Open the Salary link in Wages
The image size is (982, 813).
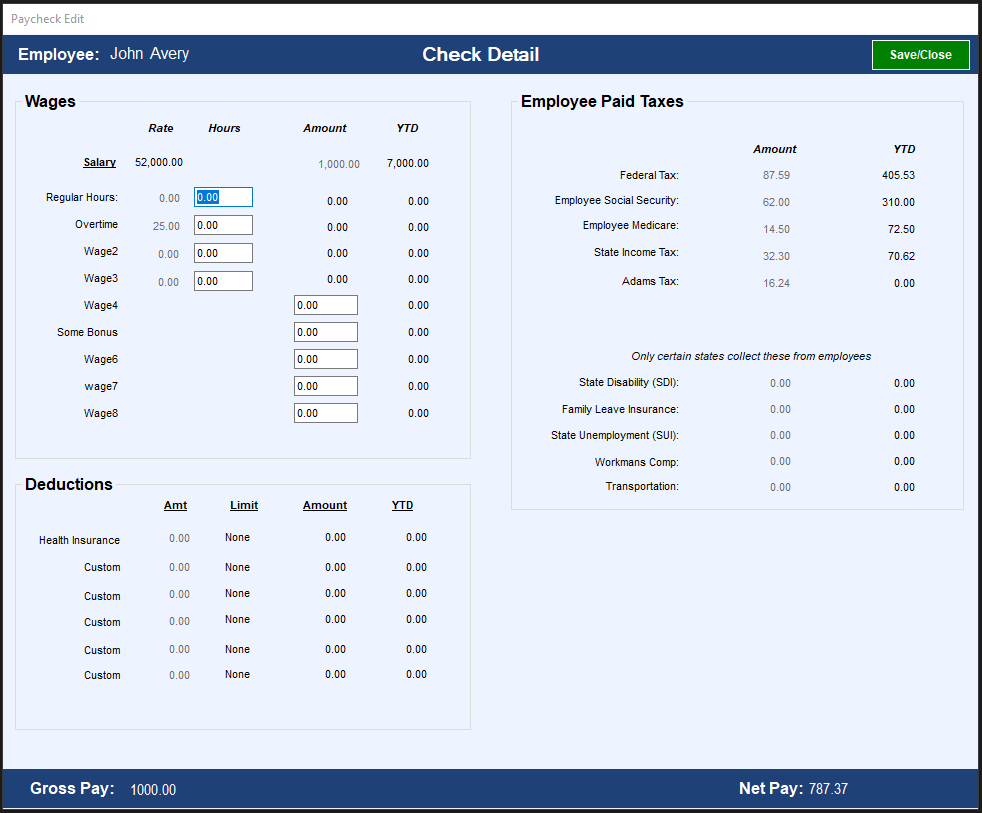(x=99, y=162)
